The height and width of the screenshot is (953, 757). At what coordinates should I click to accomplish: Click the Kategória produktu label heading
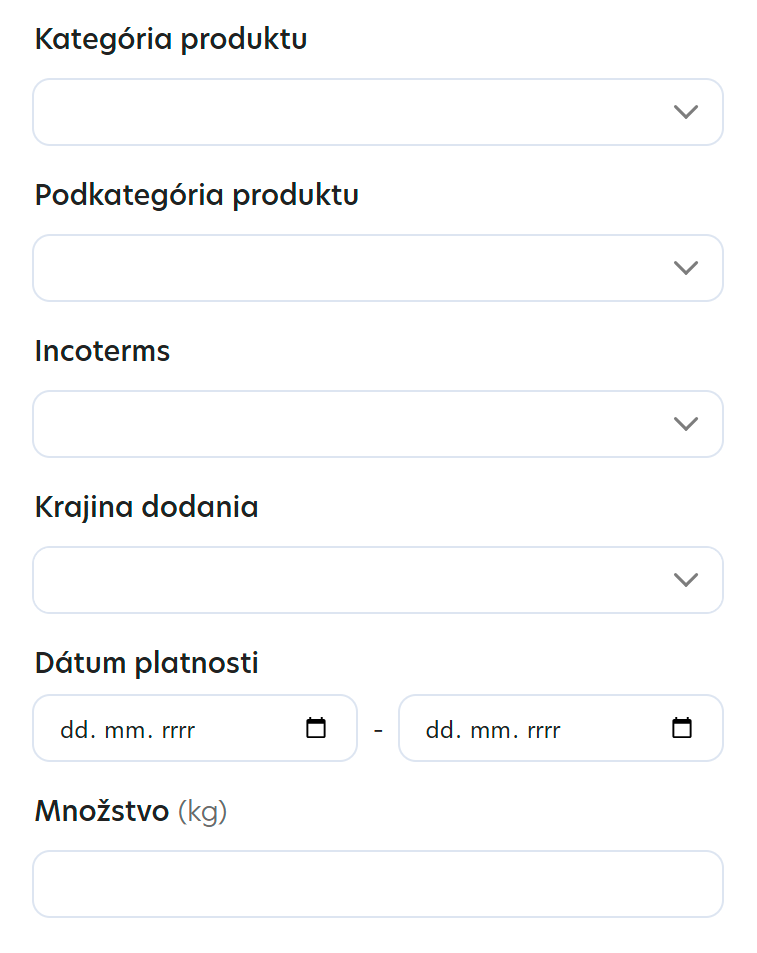pyautogui.click(x=170, y=40)
